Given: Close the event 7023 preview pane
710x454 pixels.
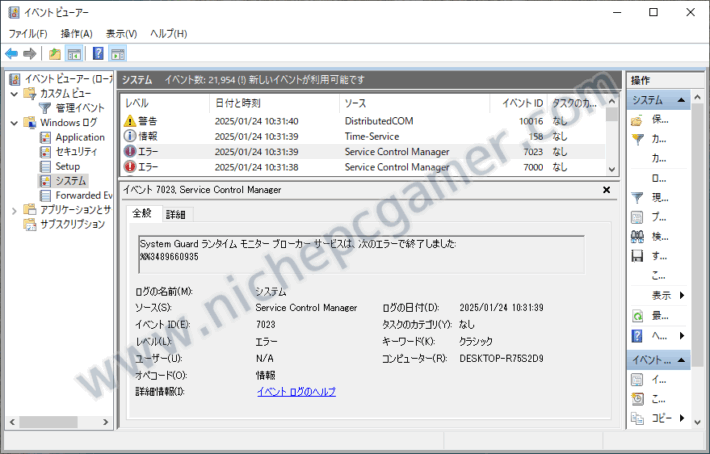Looking at the screenshot, I should tap(607, 190).
